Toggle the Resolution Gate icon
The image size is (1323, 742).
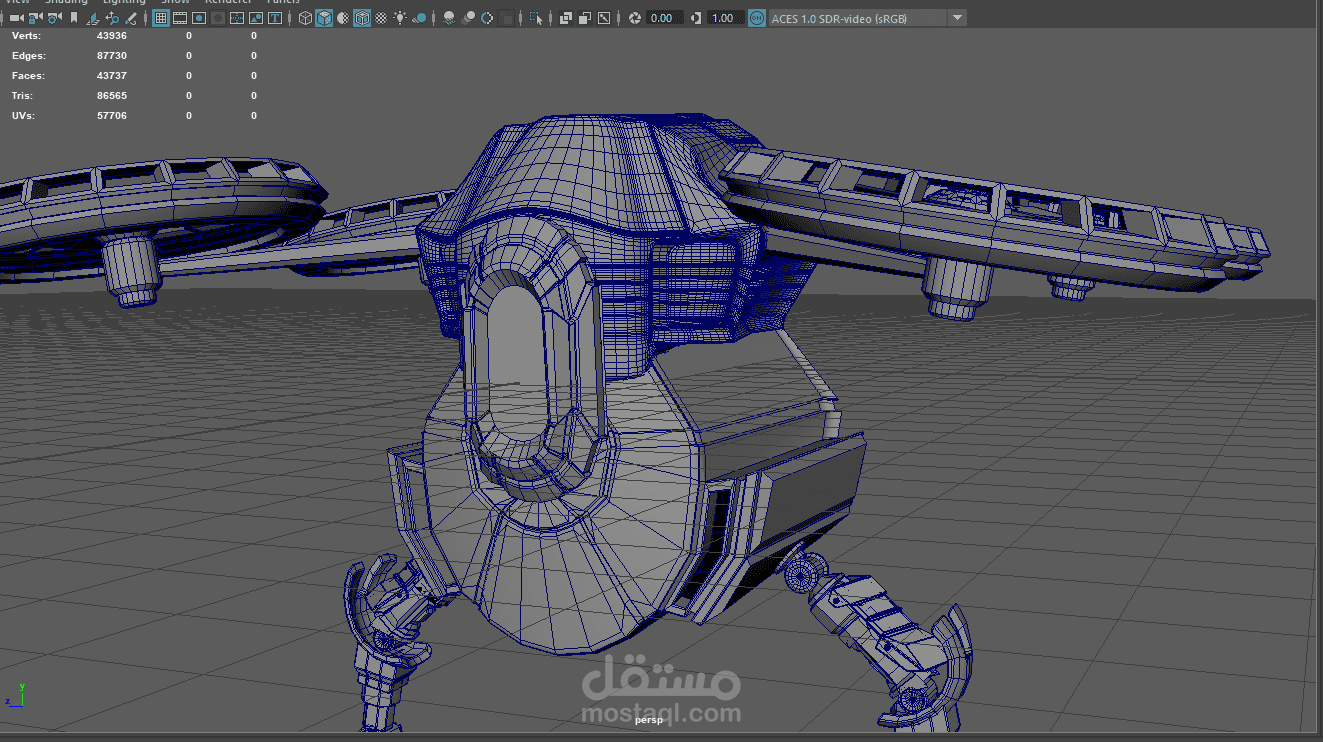tap(199, 18)
